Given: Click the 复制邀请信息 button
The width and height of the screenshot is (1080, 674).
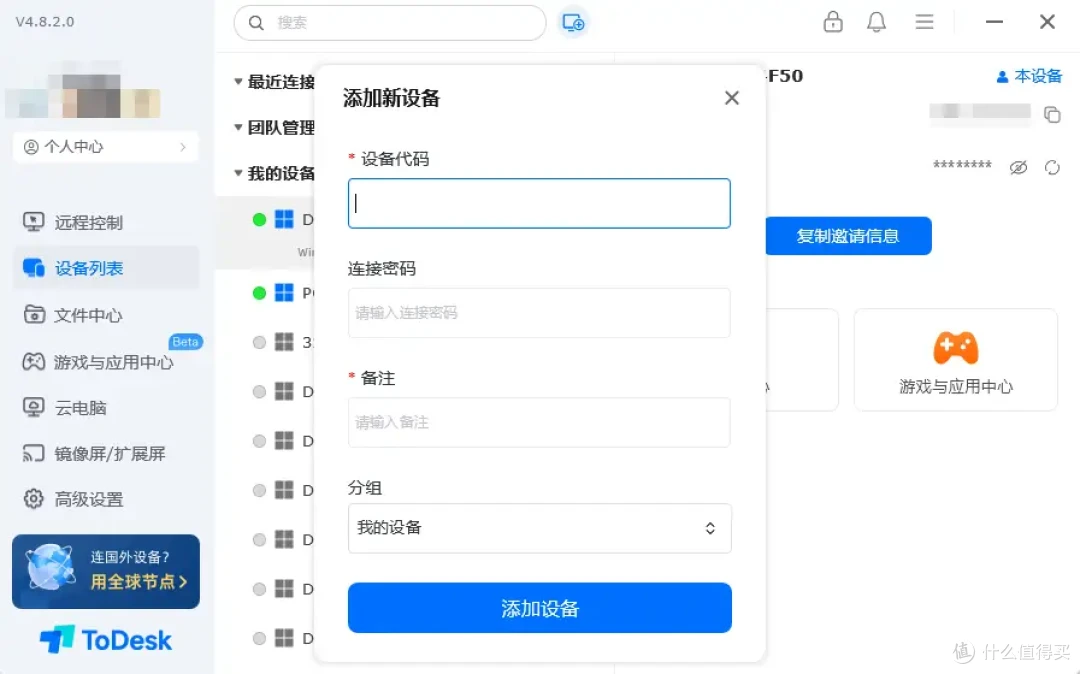Looking at the screenshot, I should [848, 236].
